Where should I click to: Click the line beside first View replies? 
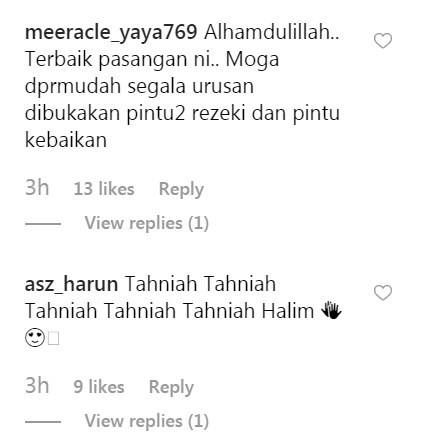tap(43, 224)
